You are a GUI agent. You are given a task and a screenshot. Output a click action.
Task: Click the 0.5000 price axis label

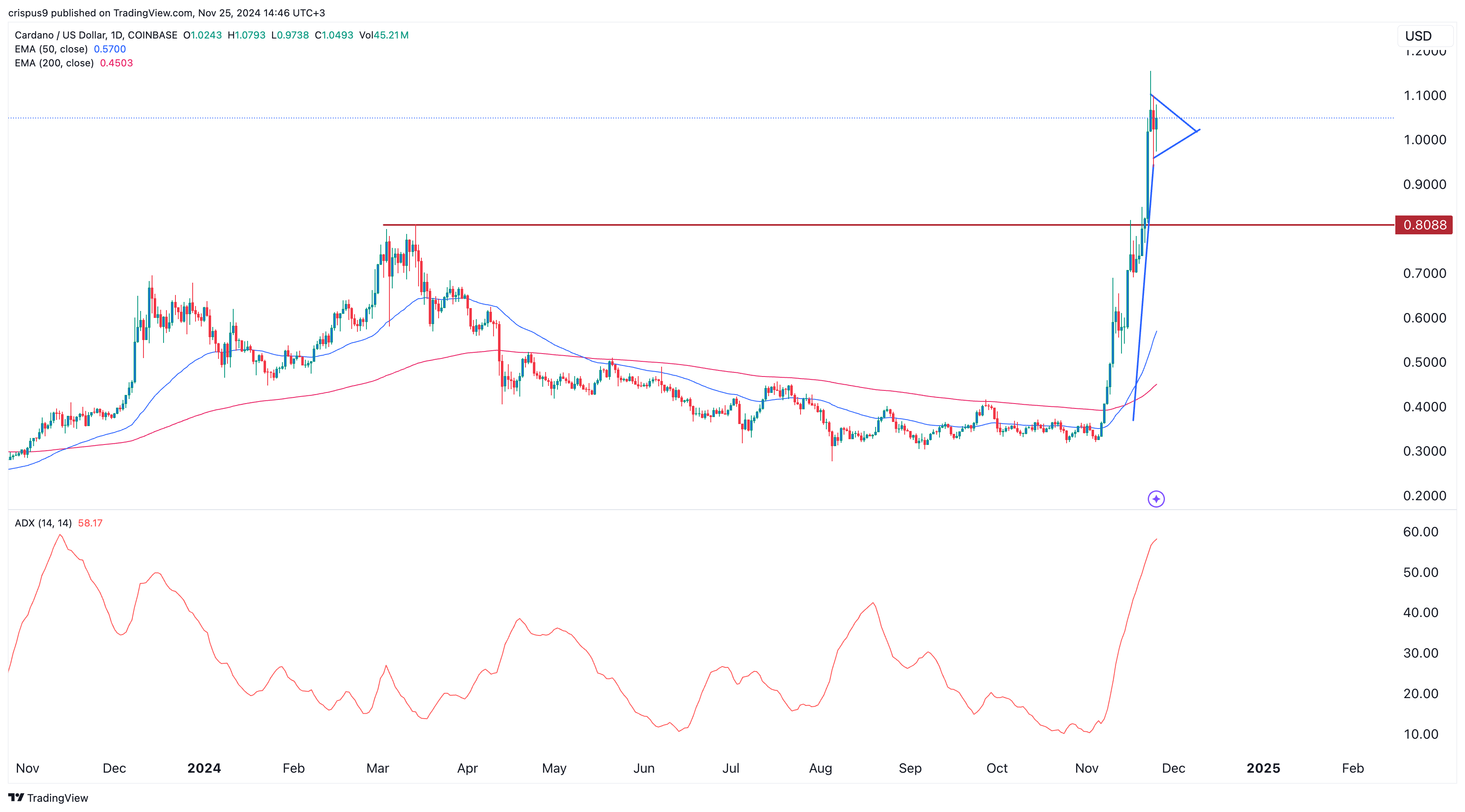(x=1424, y=363)
